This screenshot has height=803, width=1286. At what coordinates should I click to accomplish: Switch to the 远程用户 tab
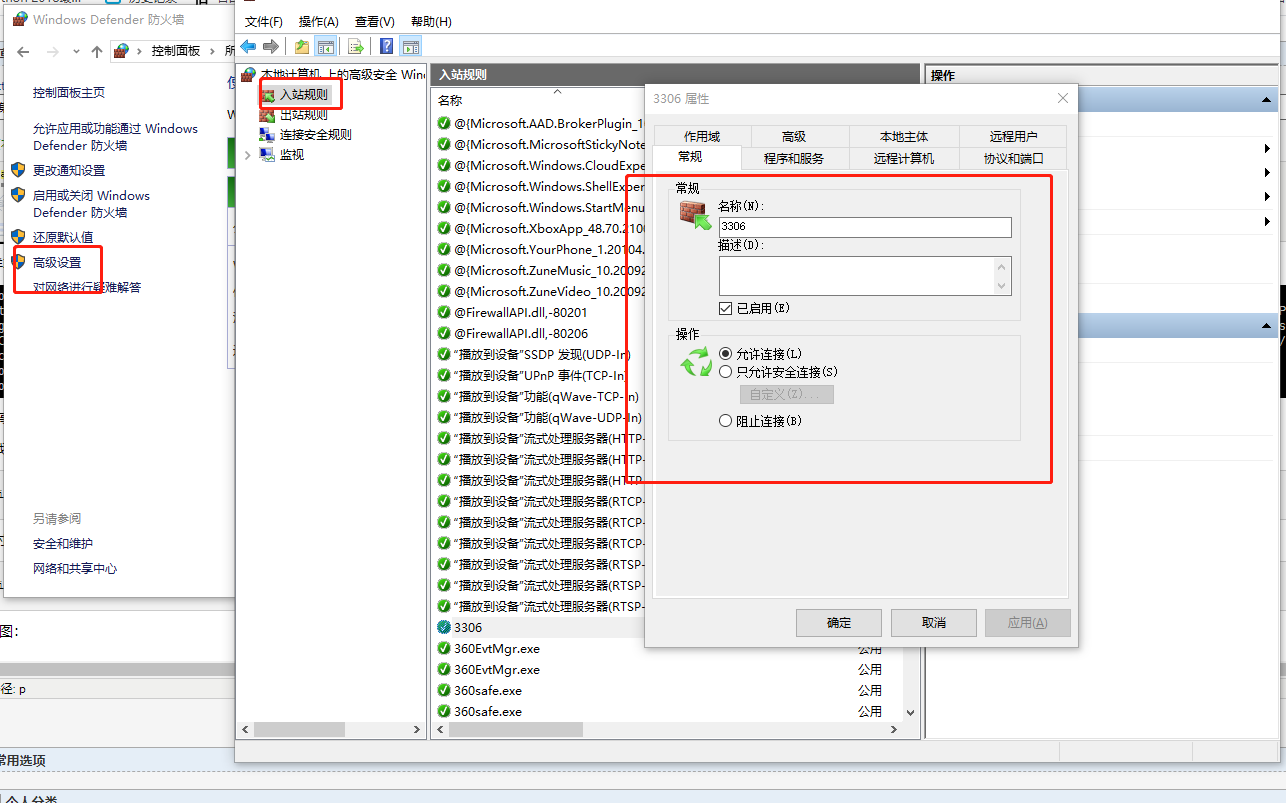[x=1013, y=137]
